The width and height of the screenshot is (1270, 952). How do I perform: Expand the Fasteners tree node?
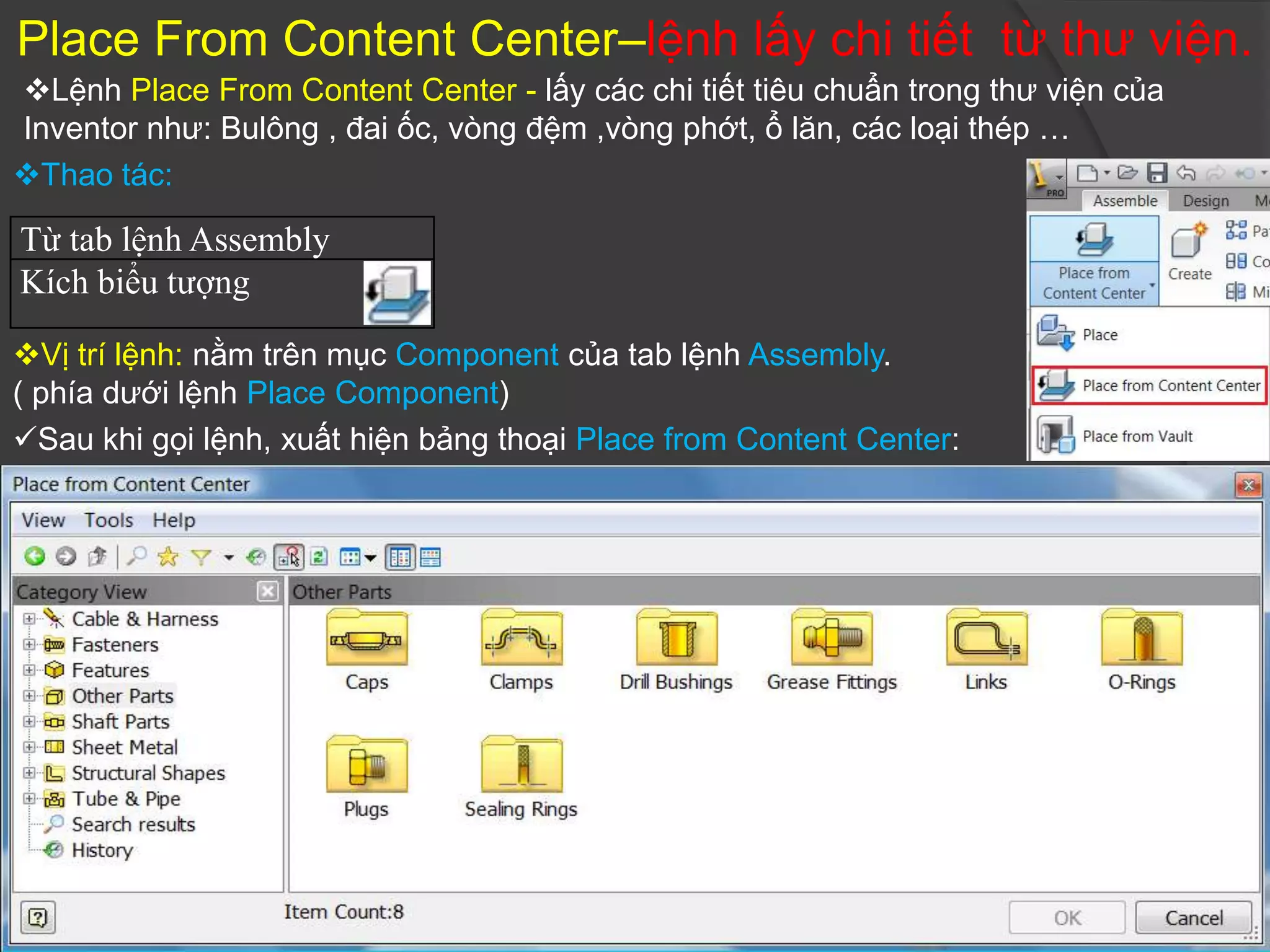click(29, 644)
